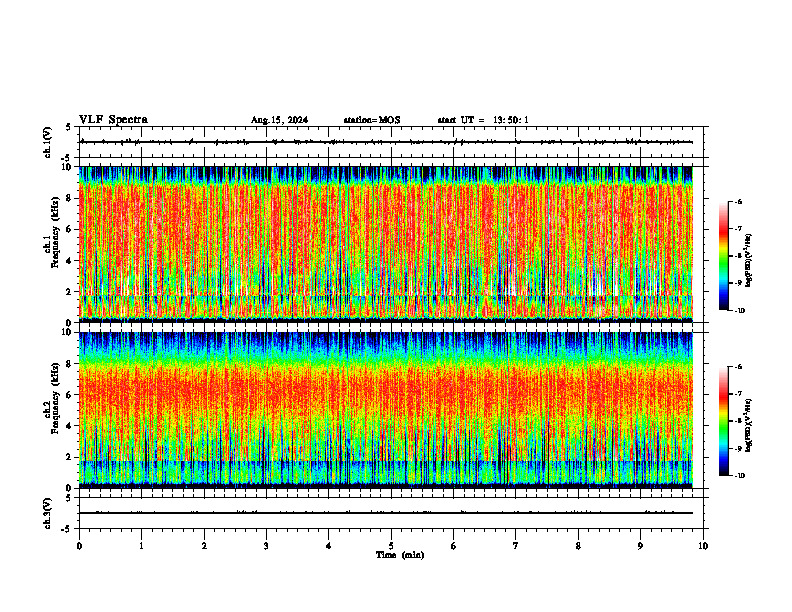Click the ch.1 spectrogram panel
The image size is (792, 612).
(x=386, y=244)
